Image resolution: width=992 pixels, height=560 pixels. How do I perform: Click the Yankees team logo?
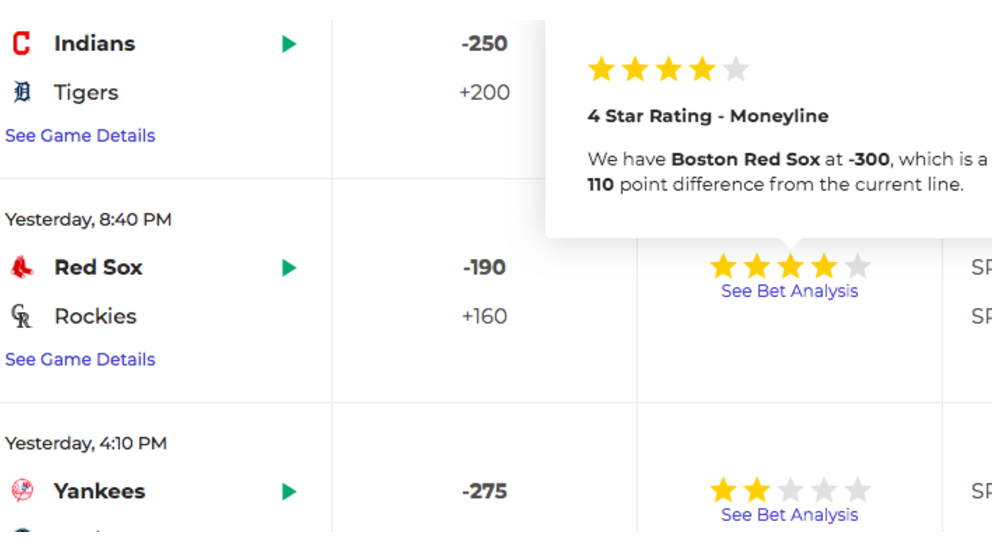tap(22, 490)
